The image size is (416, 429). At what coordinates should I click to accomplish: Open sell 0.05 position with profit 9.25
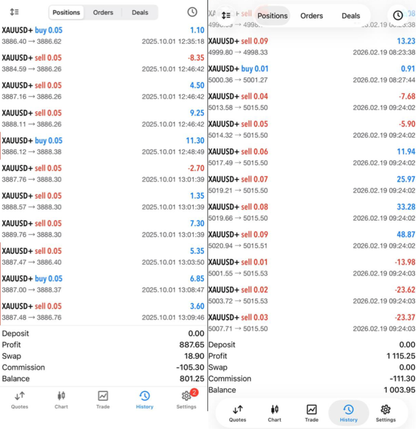tap(103, 119)
